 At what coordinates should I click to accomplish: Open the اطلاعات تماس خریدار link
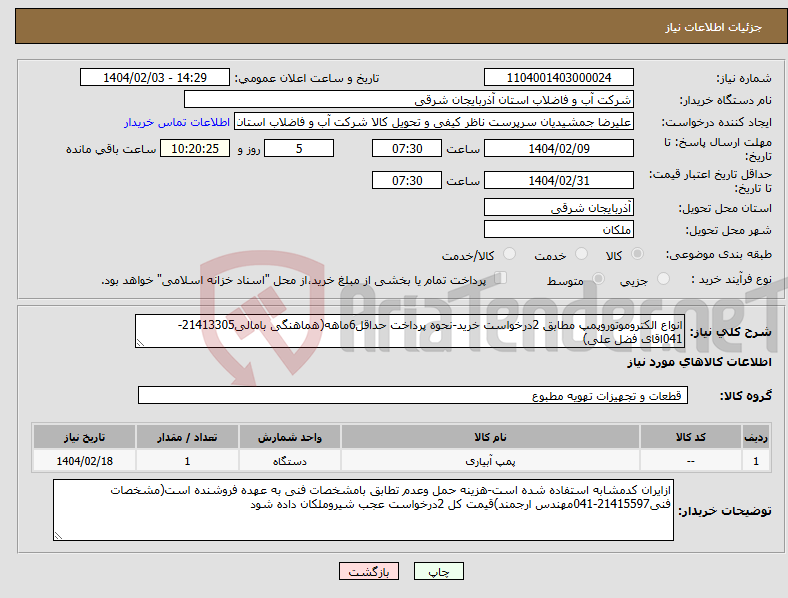(x=177, y=122)
